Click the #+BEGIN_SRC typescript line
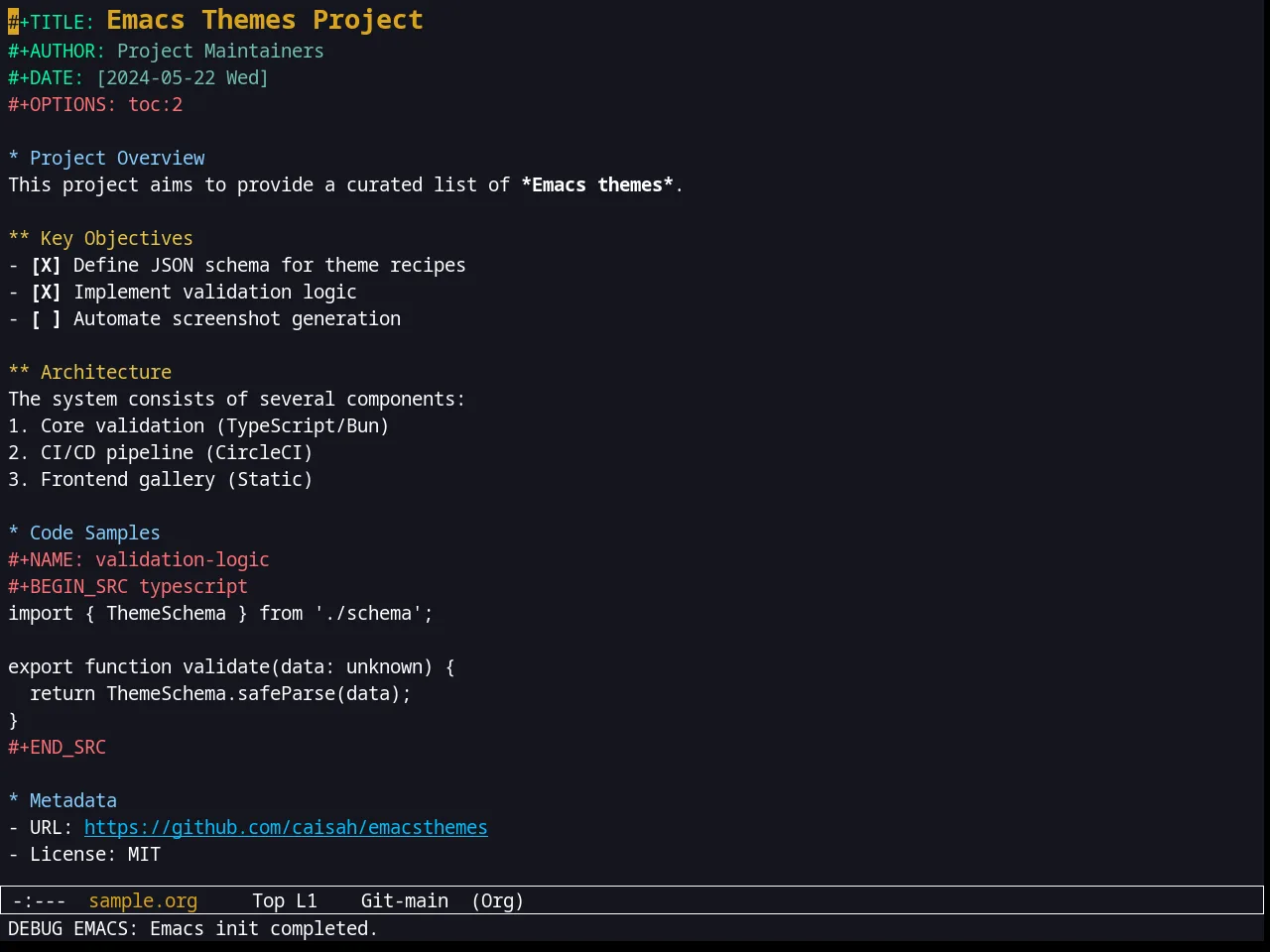Viewport: 1270px width, 952px height. click(x=128, y=587)
